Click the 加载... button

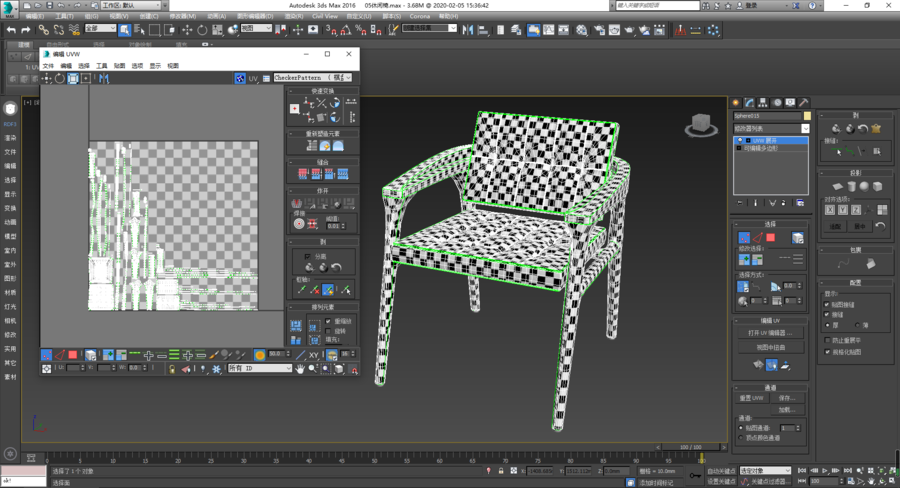[787, 410]
